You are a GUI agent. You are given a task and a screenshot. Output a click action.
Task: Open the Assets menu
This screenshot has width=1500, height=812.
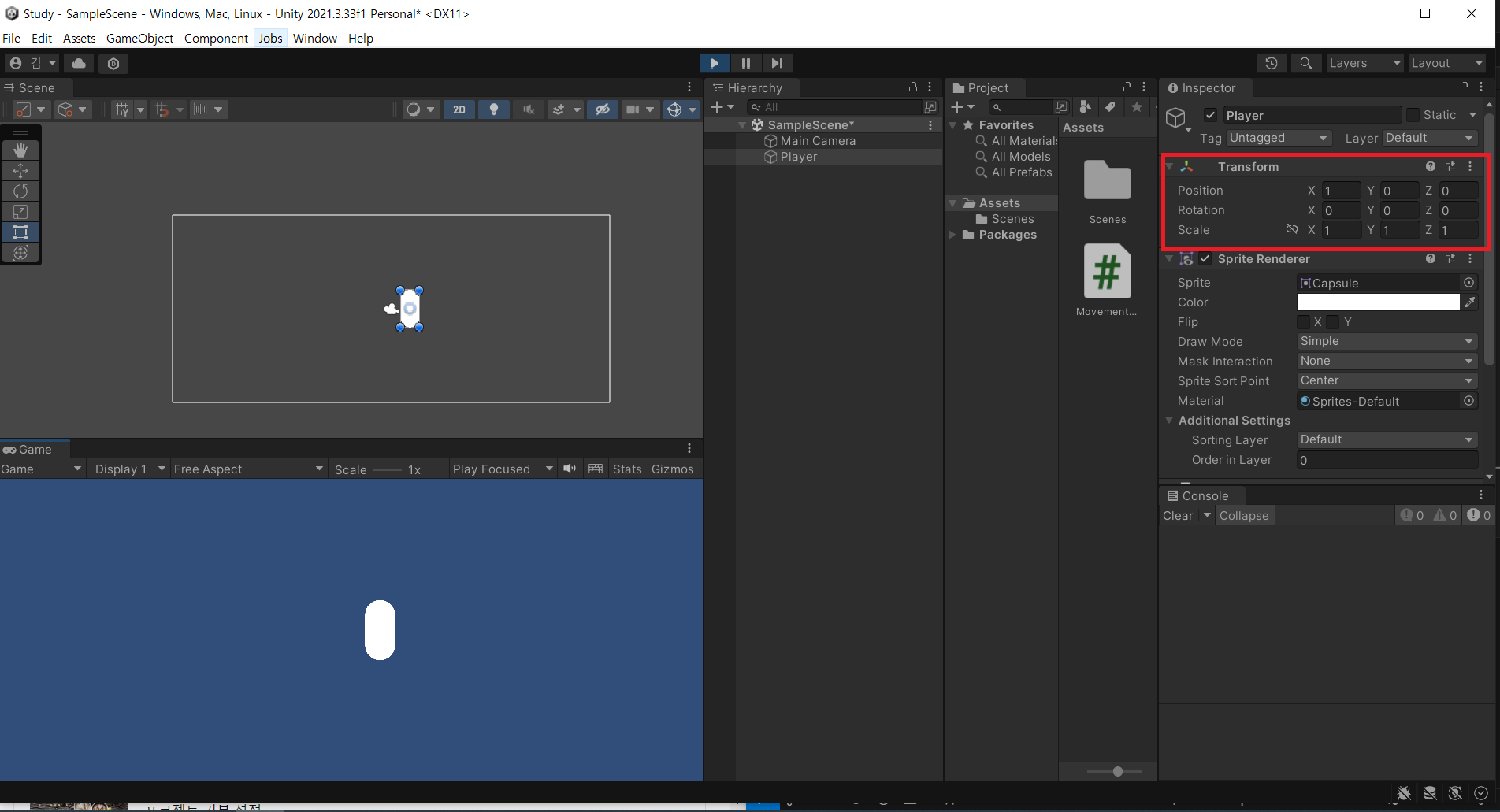(x=80, y=38)
